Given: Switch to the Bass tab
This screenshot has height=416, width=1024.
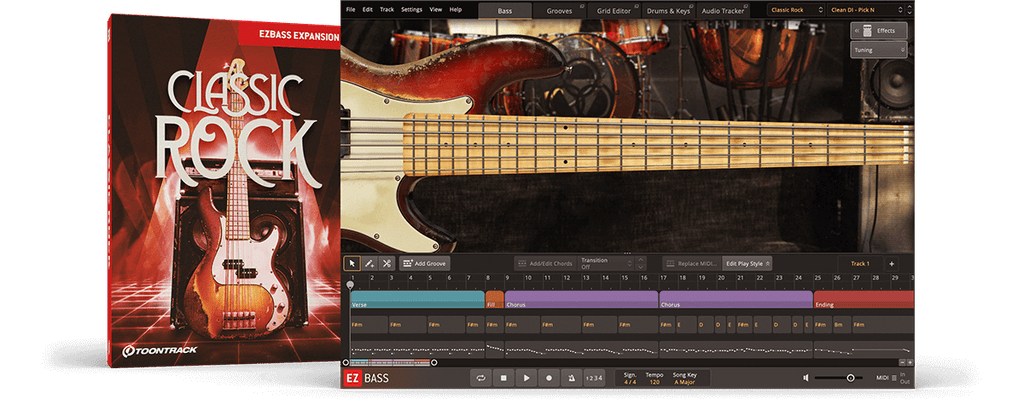Looking at the screenshot, I should point(505,10).
